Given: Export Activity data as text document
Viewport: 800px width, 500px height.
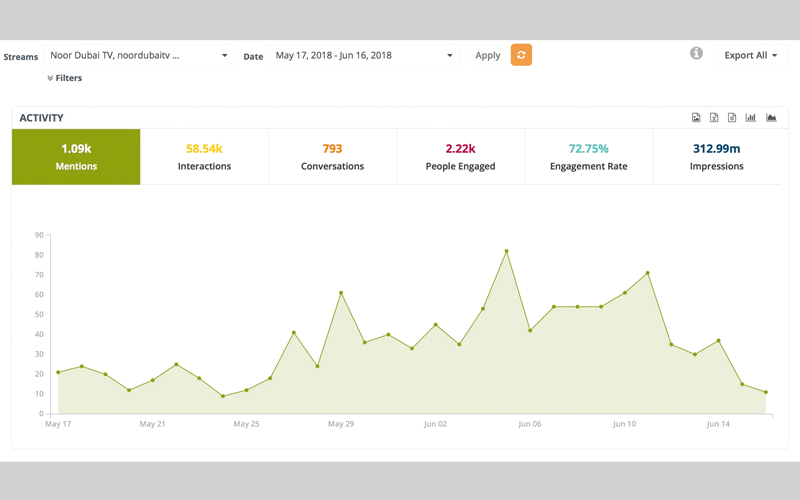Looking at the screenshot, I should (x=732, y=118).
